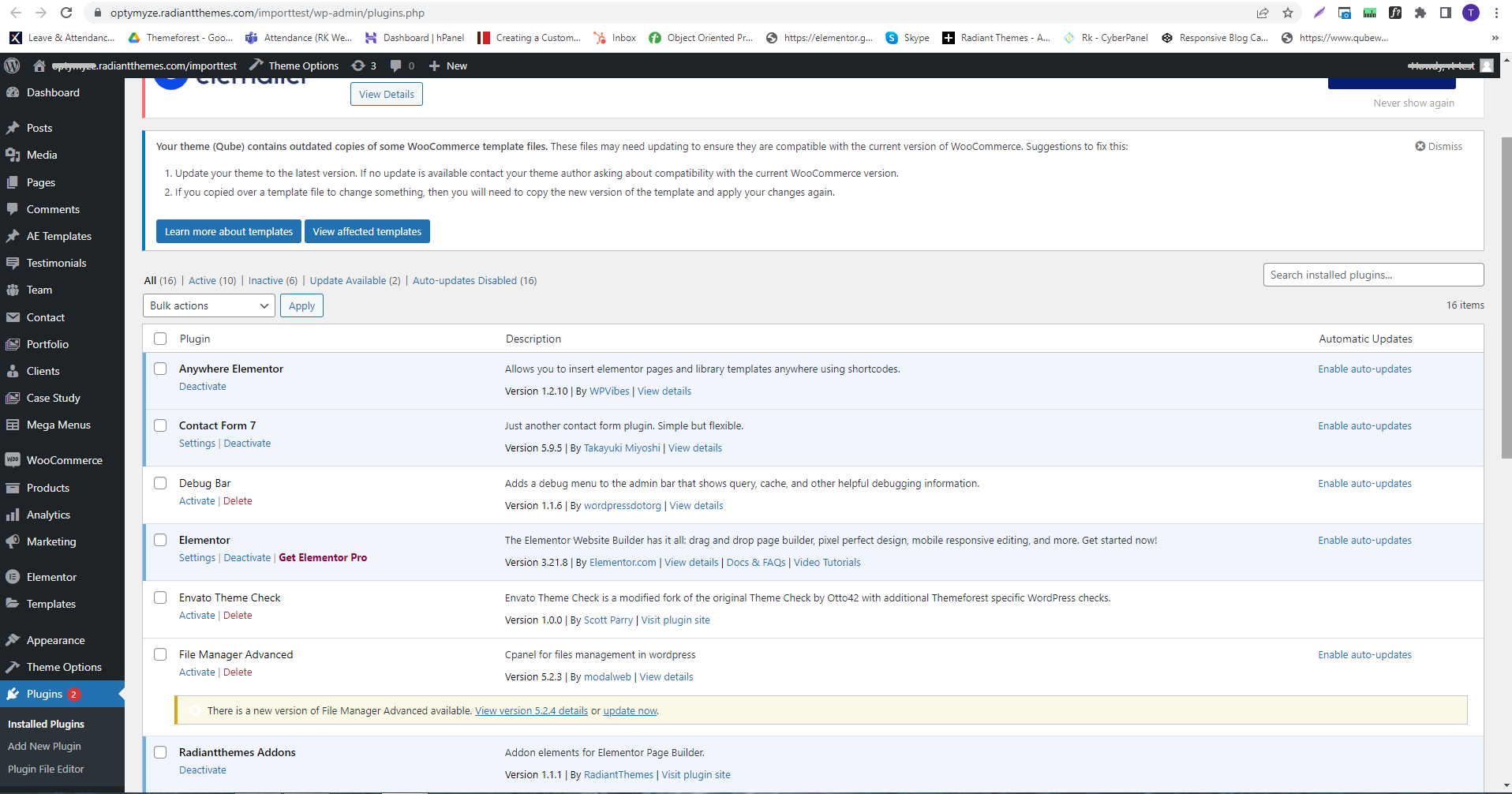
Task: Click the Mega Menus table icon
Action: click(13, 425)
